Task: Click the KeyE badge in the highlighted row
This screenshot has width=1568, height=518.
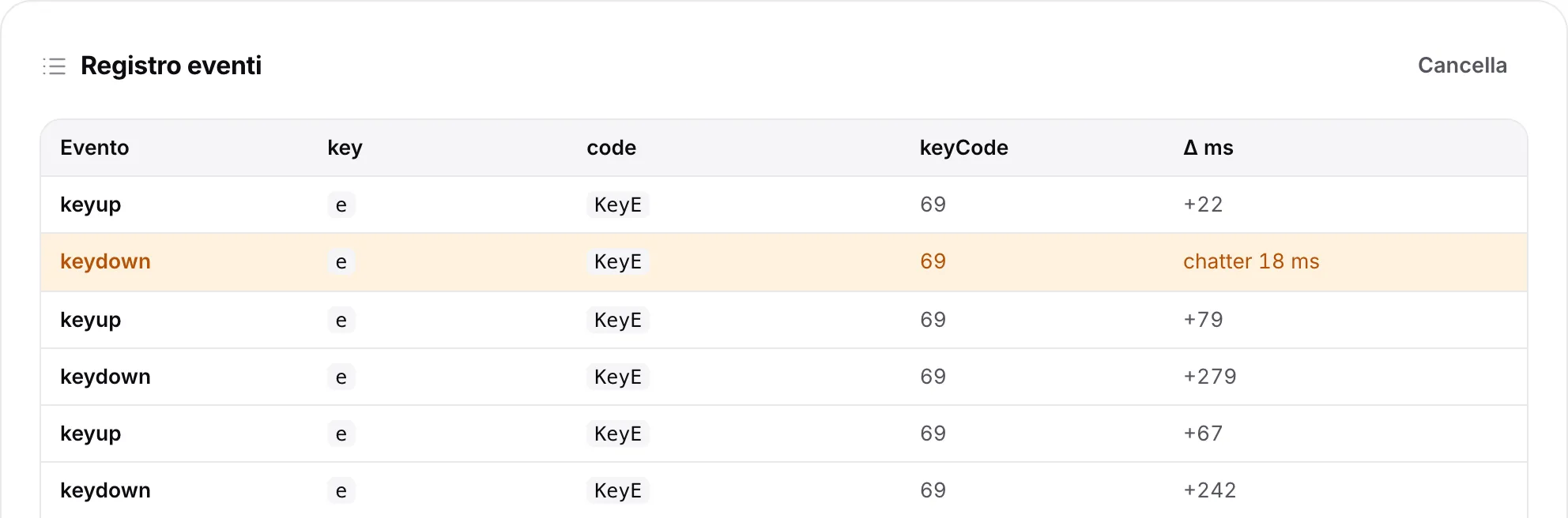Action: point(617,261)
